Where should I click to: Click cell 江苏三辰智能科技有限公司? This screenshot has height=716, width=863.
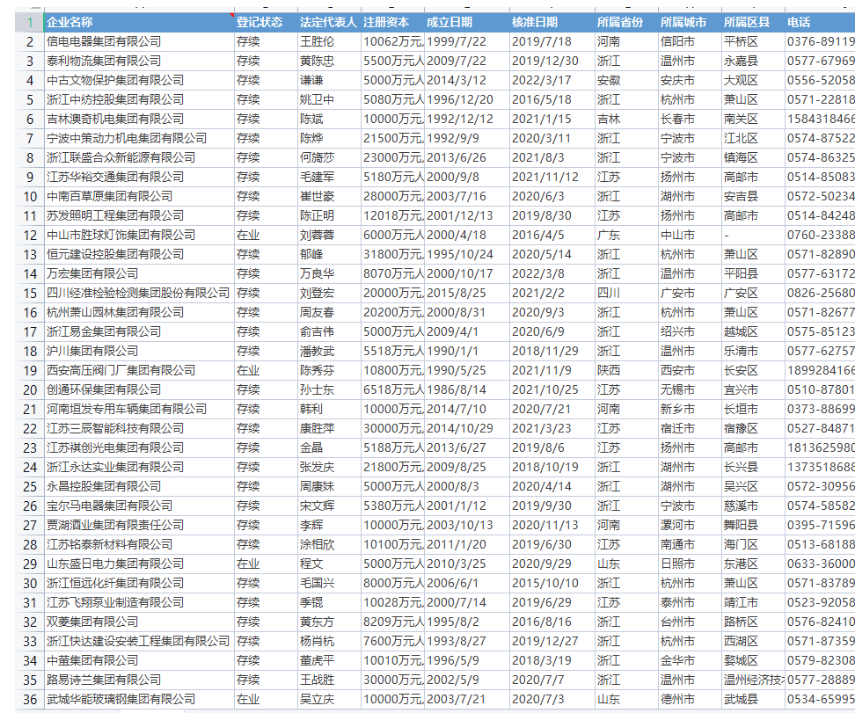point(139,429)
